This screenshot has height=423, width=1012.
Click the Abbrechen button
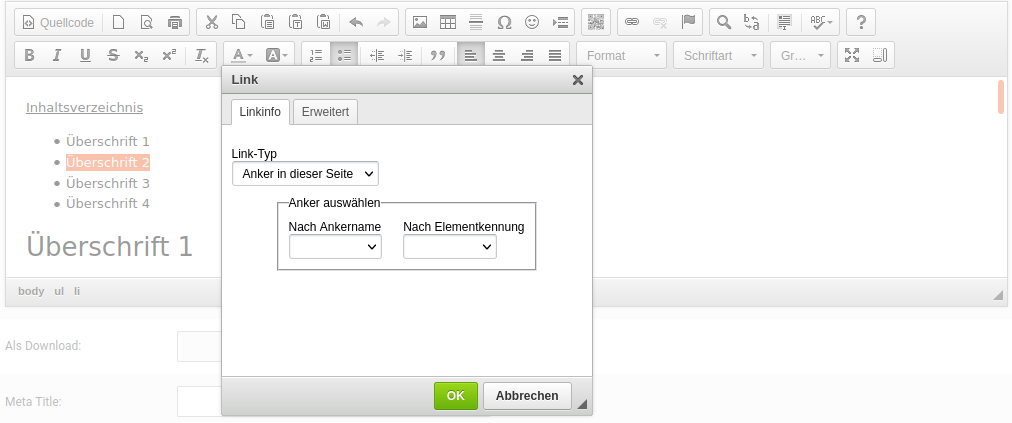coord(527,396)
